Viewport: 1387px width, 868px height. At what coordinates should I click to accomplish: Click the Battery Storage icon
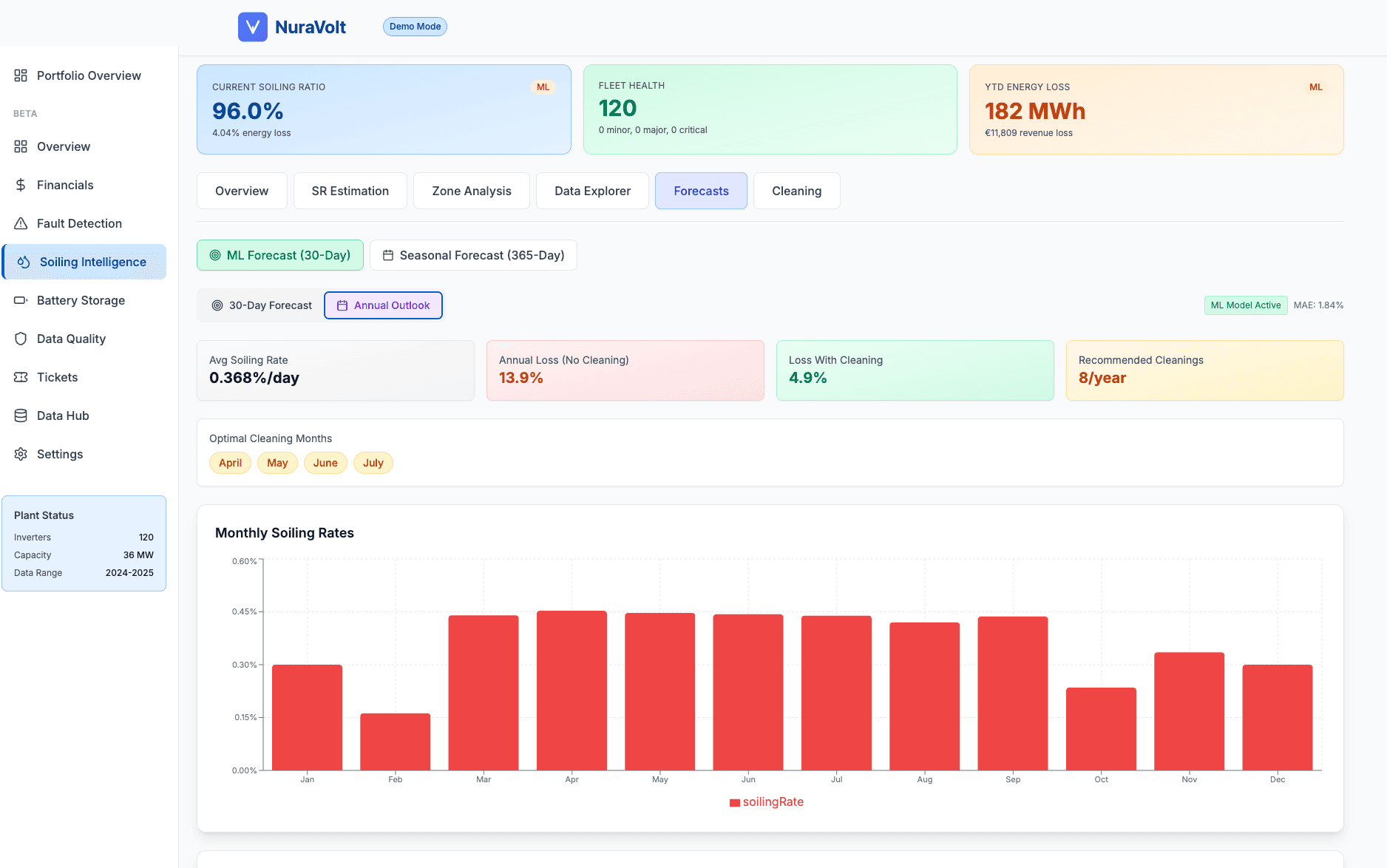(x=21, y=300)
